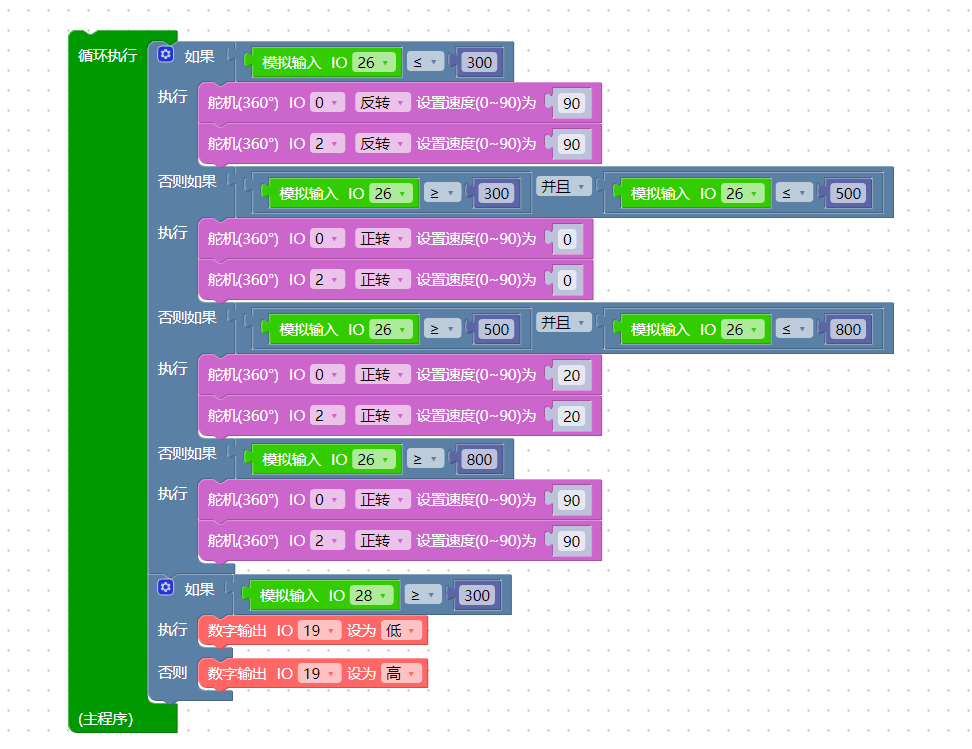This screenshot has width=972, height=749.
Task: Select the 500 value in ≥ 500 comparison
Action: 496,329
